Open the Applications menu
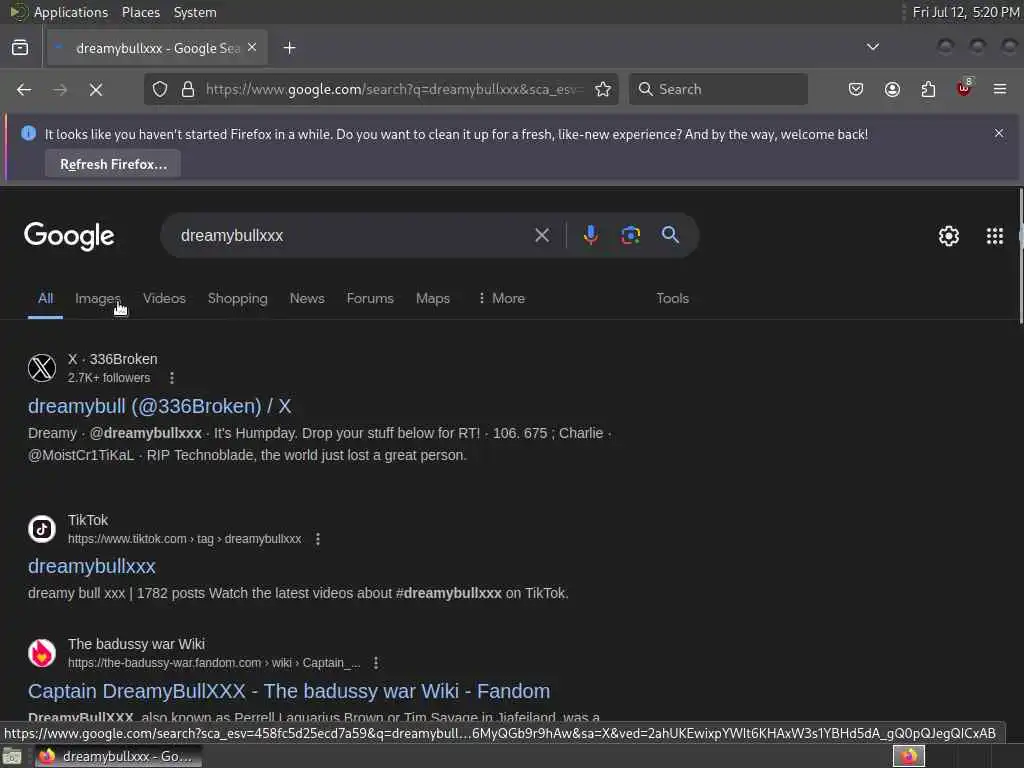The height and width of the screenshot is (768, 1024). pos(71,12)
